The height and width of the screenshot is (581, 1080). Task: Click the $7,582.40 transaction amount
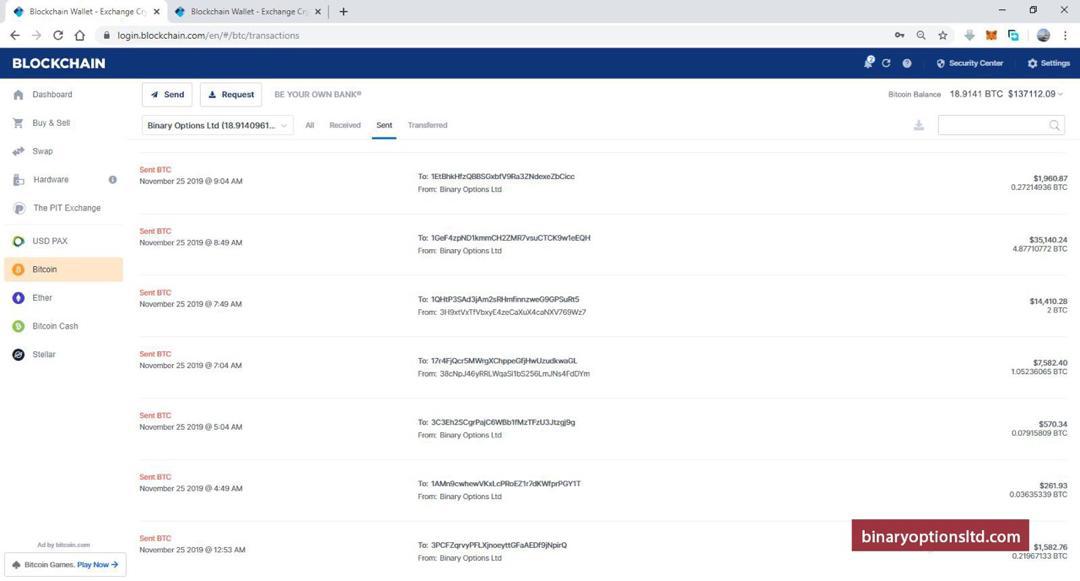[1050, 362]
